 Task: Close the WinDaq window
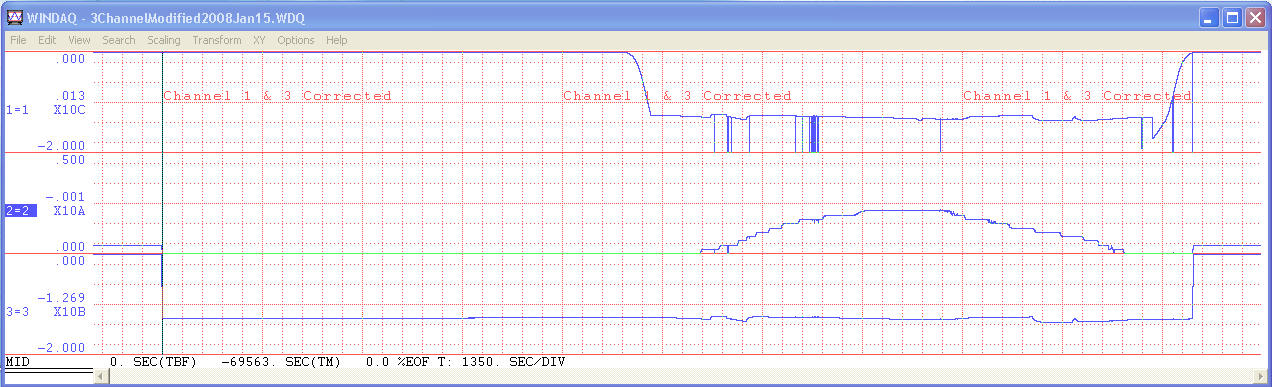click(x=1256, y=17)
